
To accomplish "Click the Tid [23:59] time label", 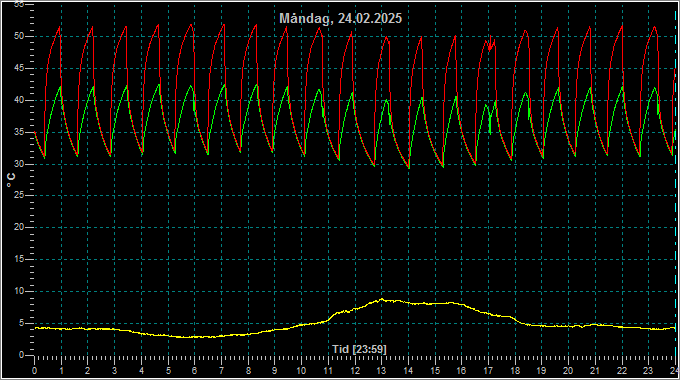I will pyautogui.click(x=359, y=349).
